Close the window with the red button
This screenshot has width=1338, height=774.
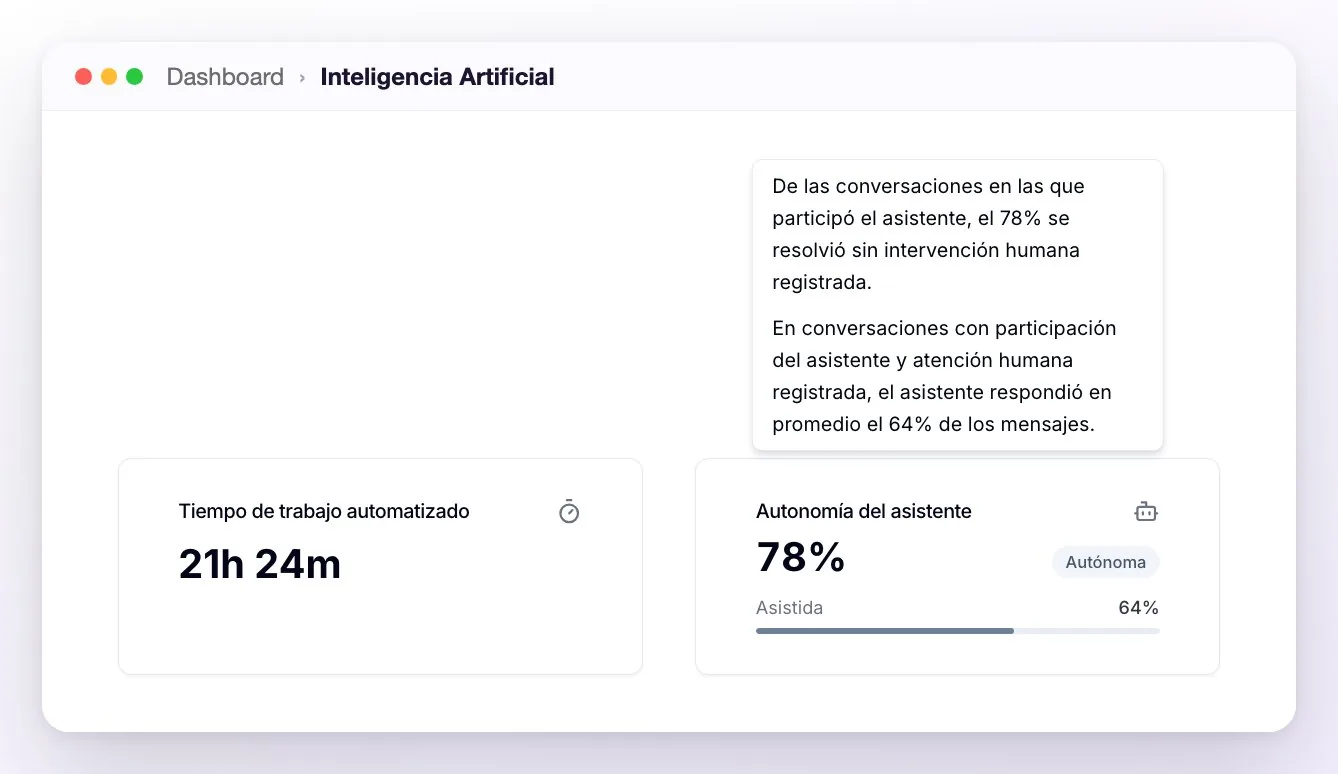pyautogui.click(x=83, y=77)
